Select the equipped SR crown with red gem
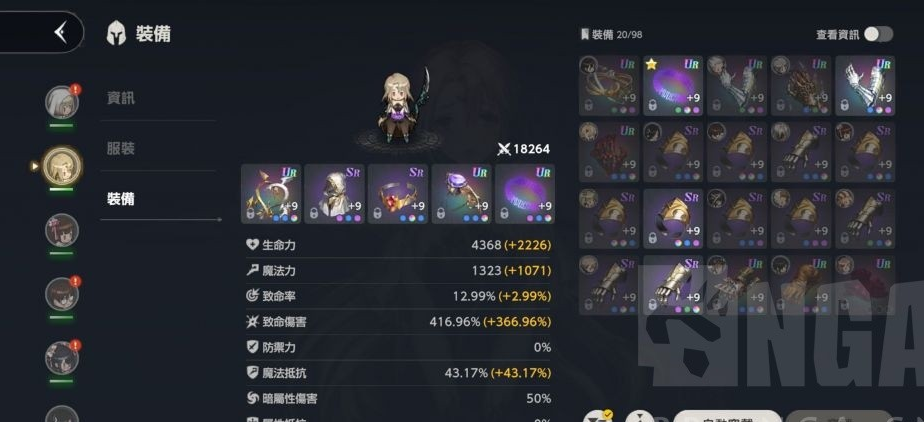This screenshot has height=422, width=924. [x=398, y=194]
